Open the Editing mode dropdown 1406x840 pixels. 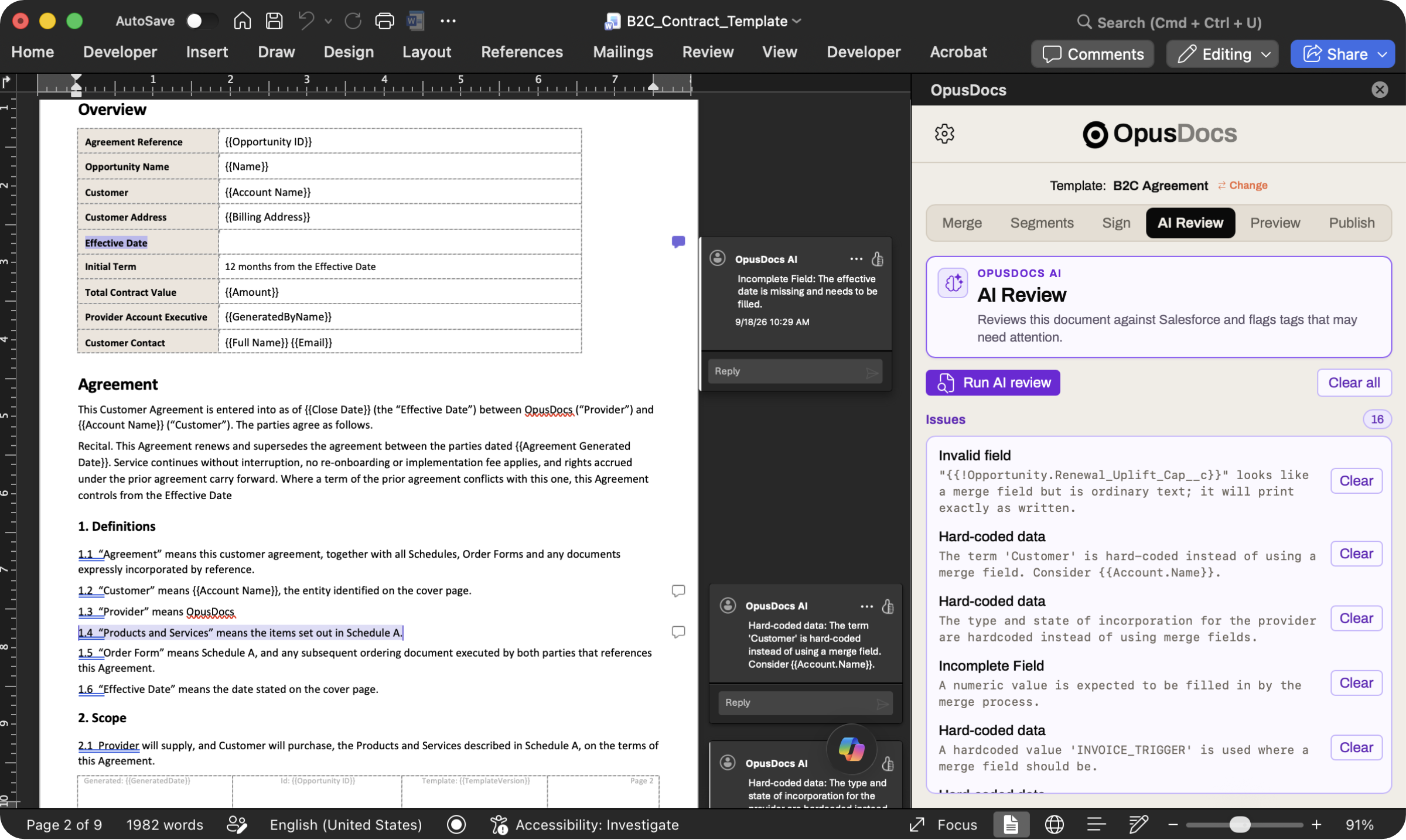[1223, 54]
